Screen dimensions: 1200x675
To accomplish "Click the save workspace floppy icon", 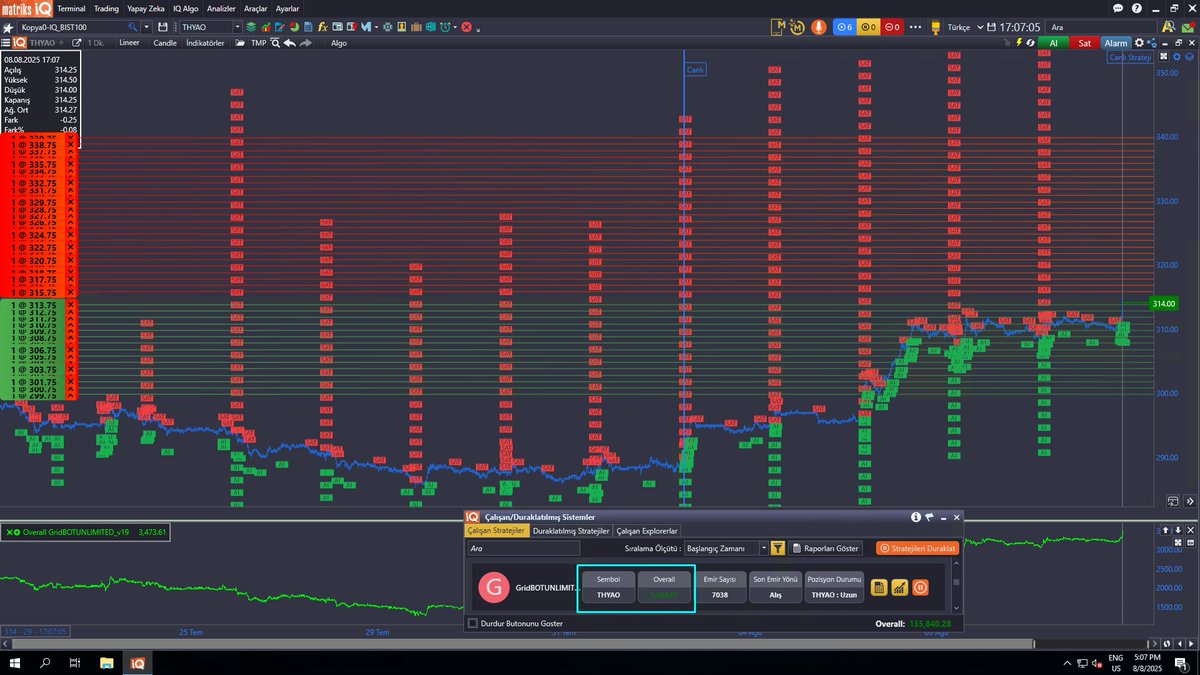I will coord(162,27).
